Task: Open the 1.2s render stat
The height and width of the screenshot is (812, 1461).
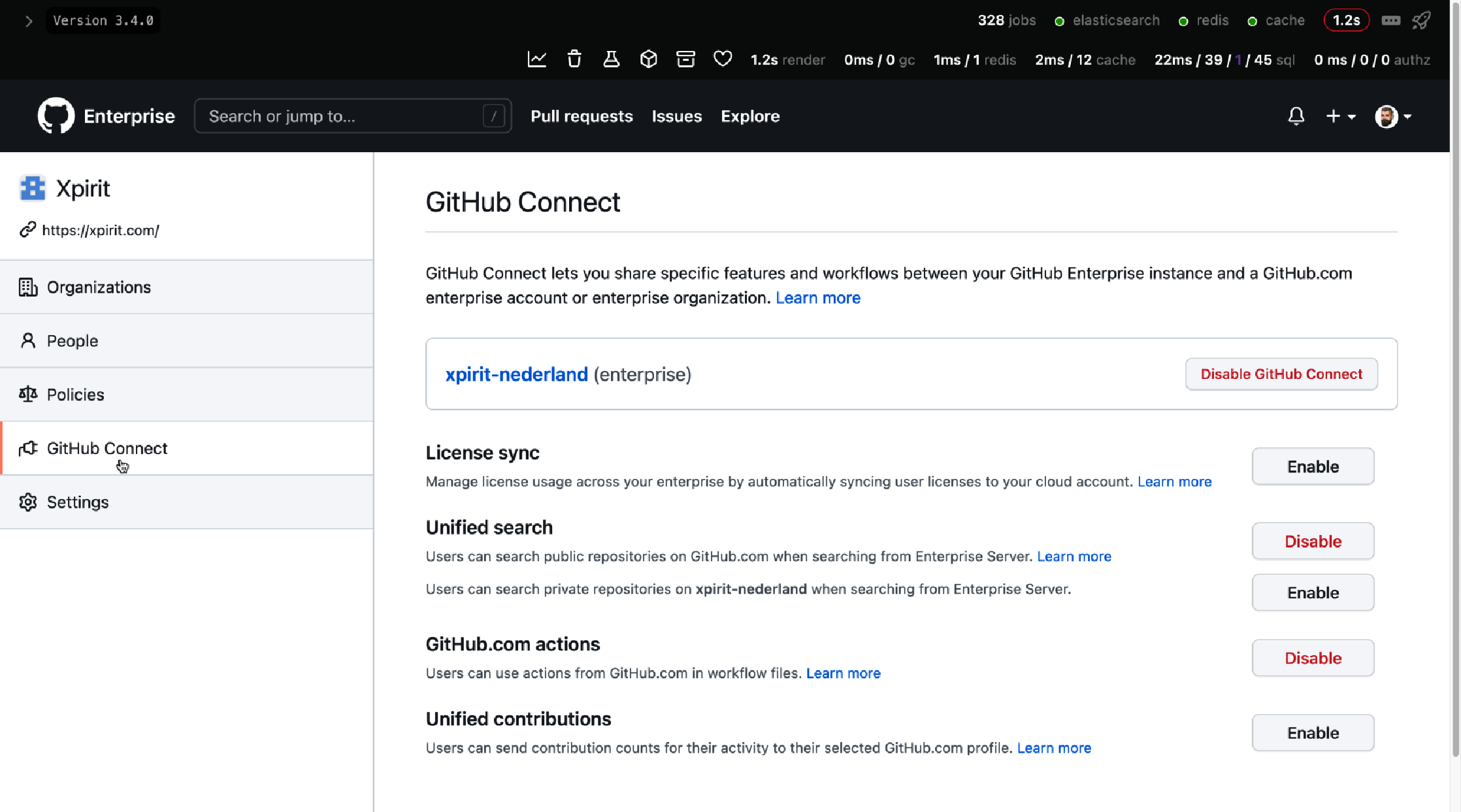Action: tap(787, 60)
